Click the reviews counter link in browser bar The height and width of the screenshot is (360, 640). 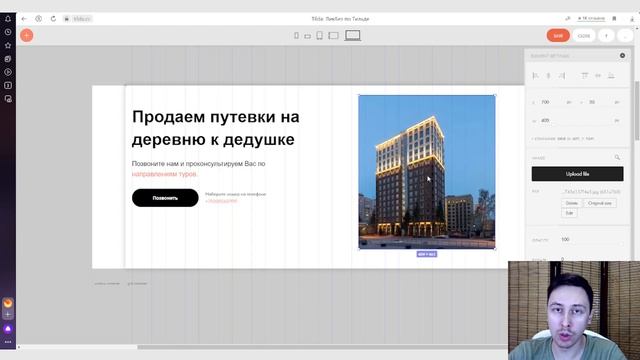591,19
